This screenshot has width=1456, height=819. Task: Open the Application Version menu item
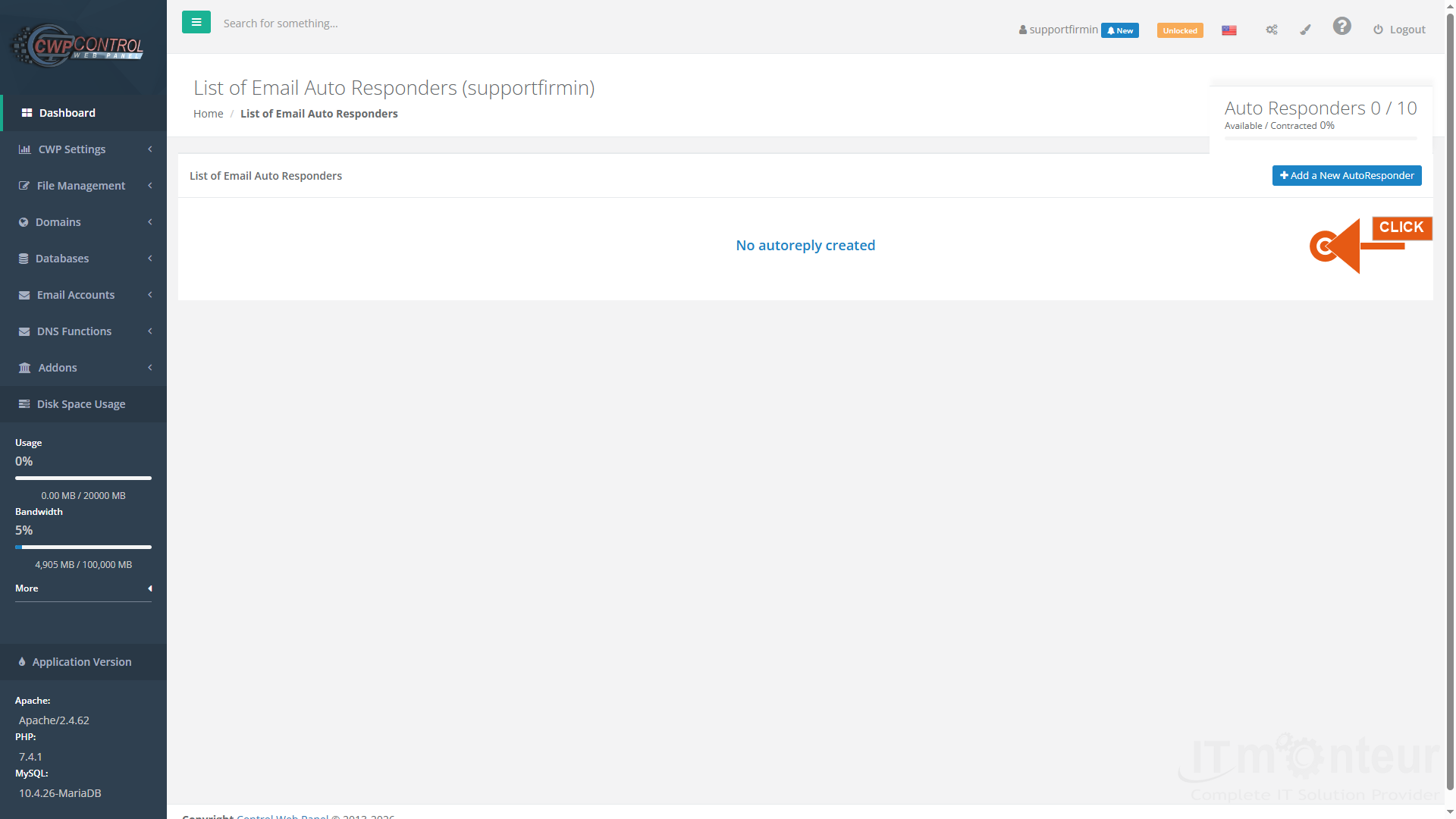click(83, 662)
